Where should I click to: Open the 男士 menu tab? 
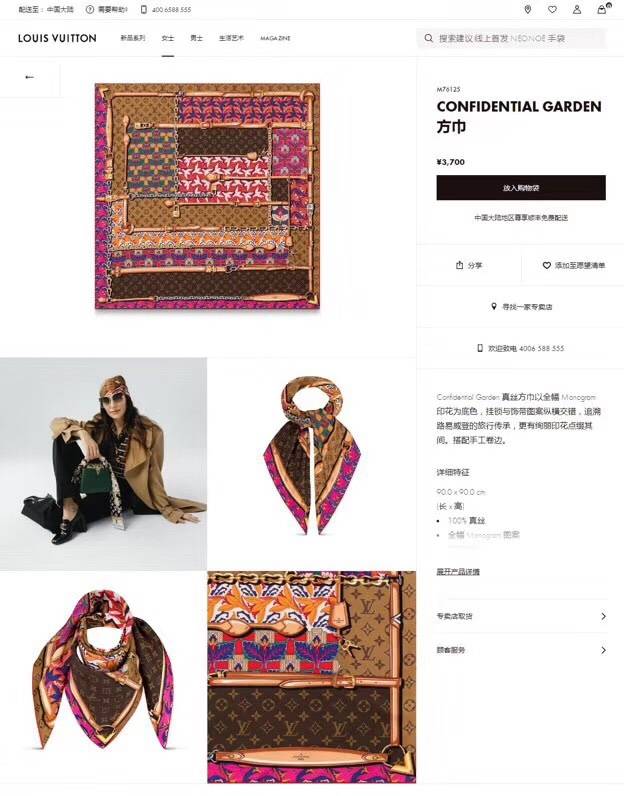196,38
